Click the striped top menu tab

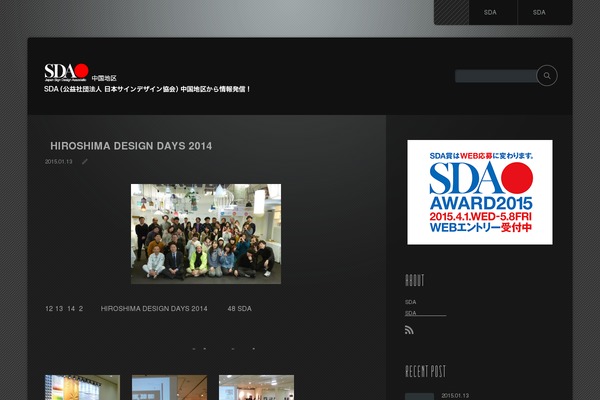pyautogui.click(x=452, y=12)
